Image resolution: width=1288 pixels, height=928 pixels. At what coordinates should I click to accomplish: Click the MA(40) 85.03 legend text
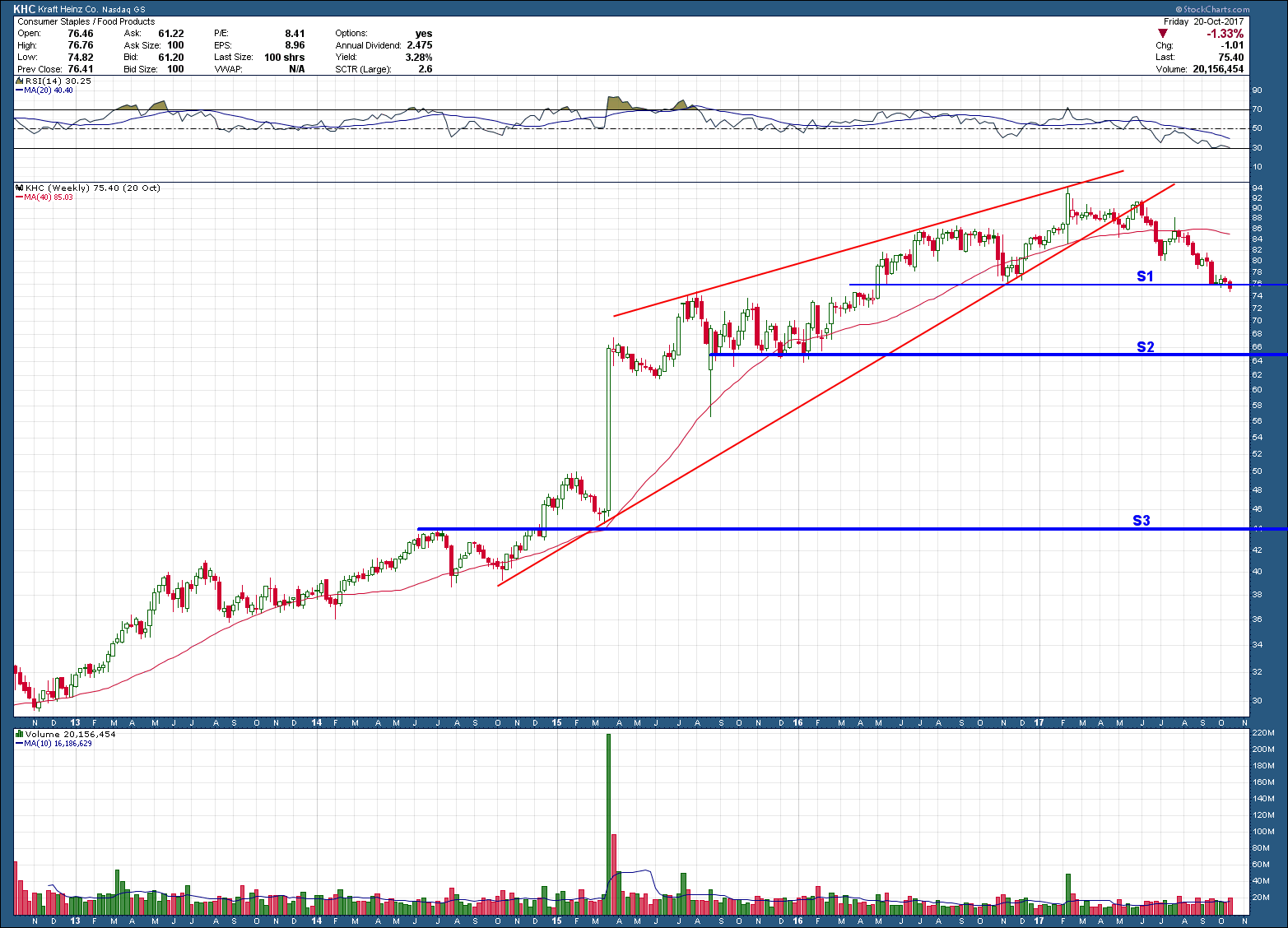[x=49, y=197]
